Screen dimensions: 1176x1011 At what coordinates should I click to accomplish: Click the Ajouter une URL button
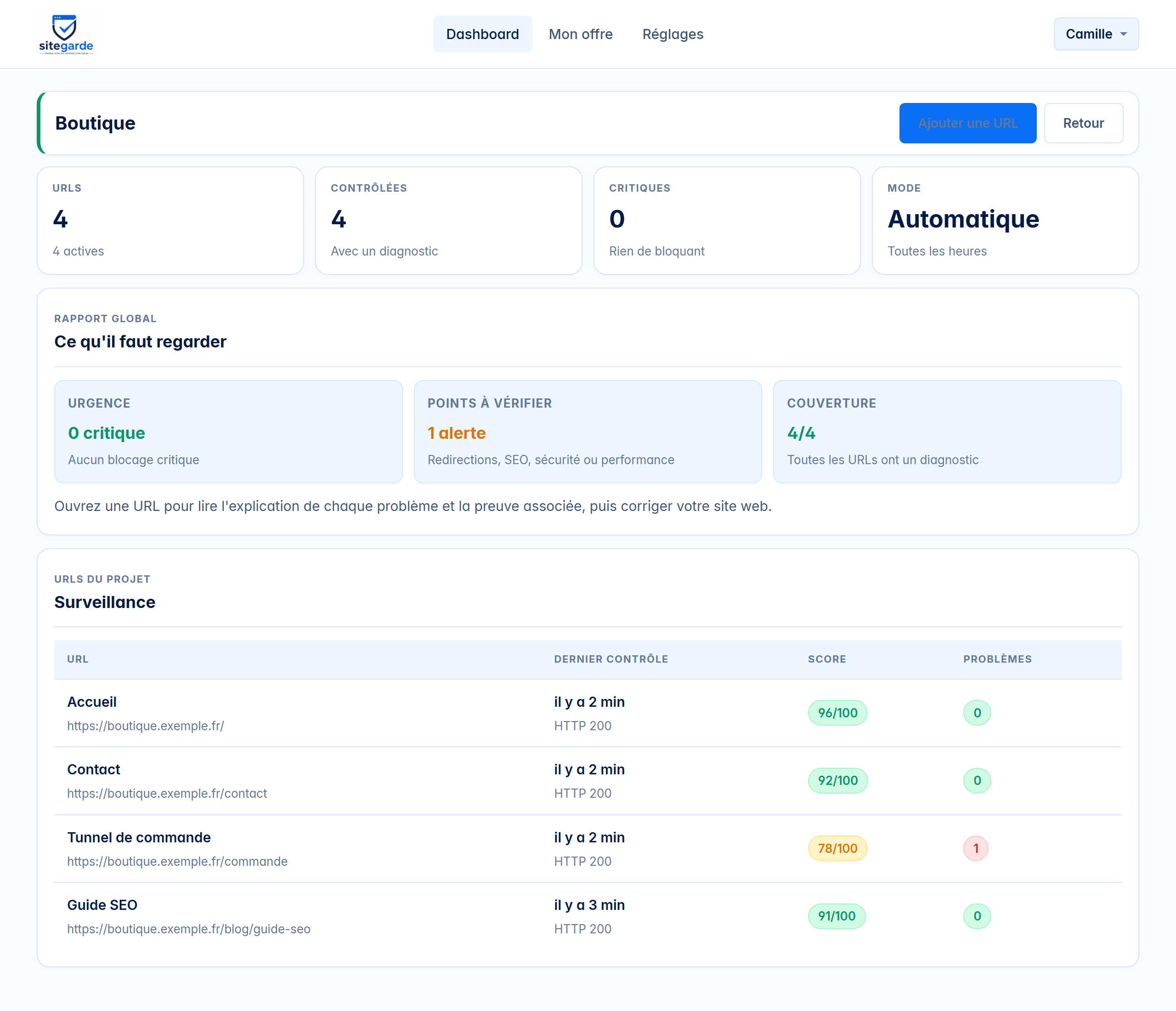pos(968,123)
